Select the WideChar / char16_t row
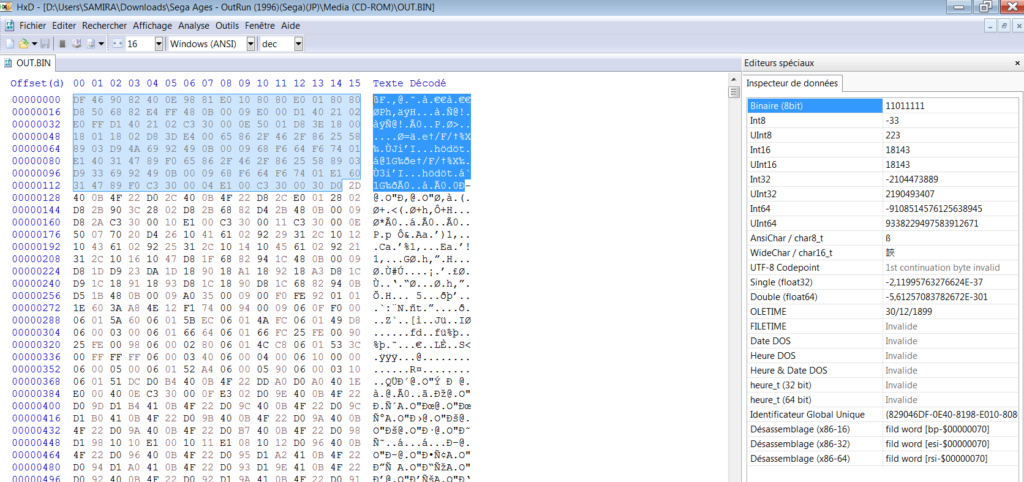This screenshot has height=482, width=1024. point(884,253)
